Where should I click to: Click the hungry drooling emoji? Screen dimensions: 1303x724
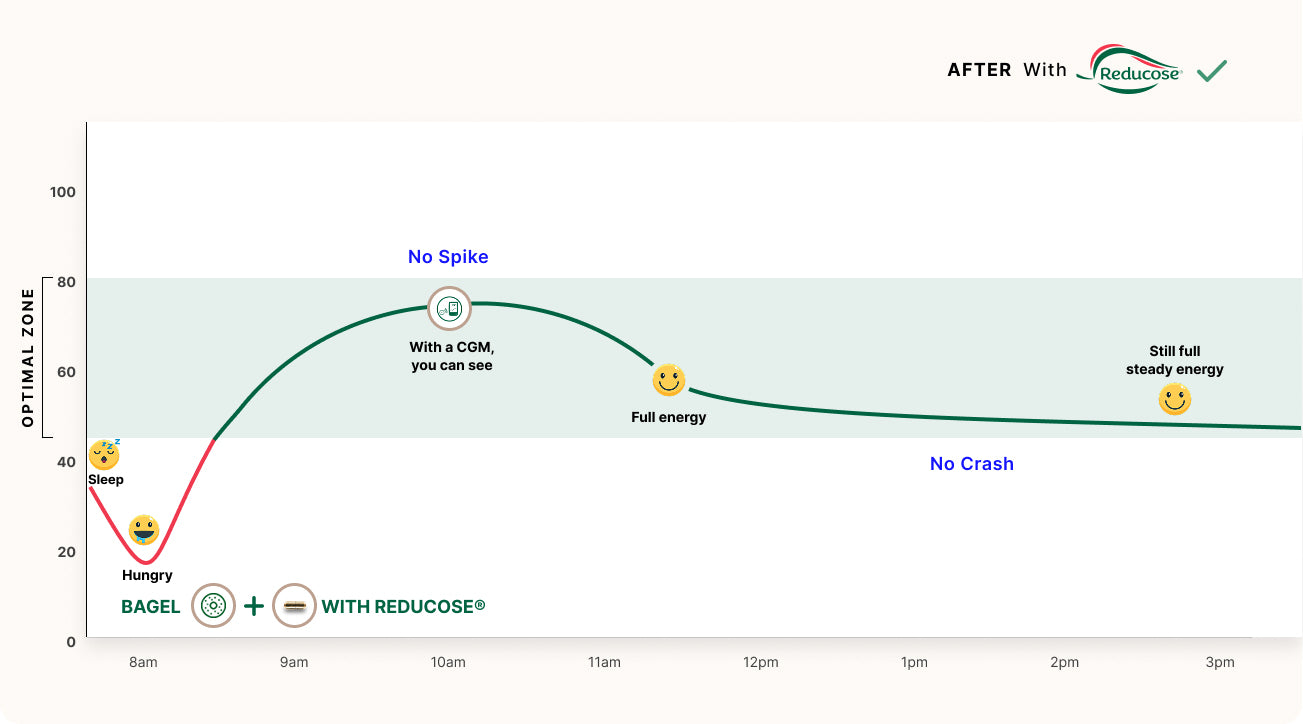[144, 530]
